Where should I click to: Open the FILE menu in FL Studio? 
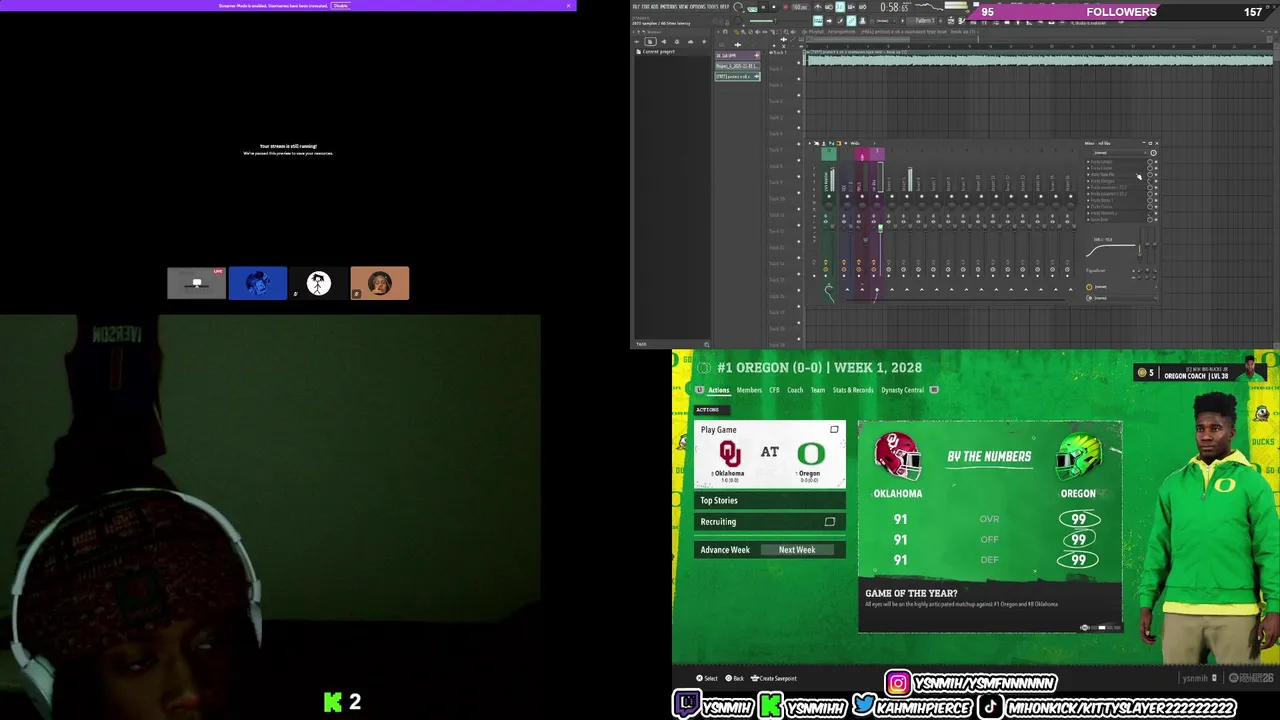[x=636, y=6]
